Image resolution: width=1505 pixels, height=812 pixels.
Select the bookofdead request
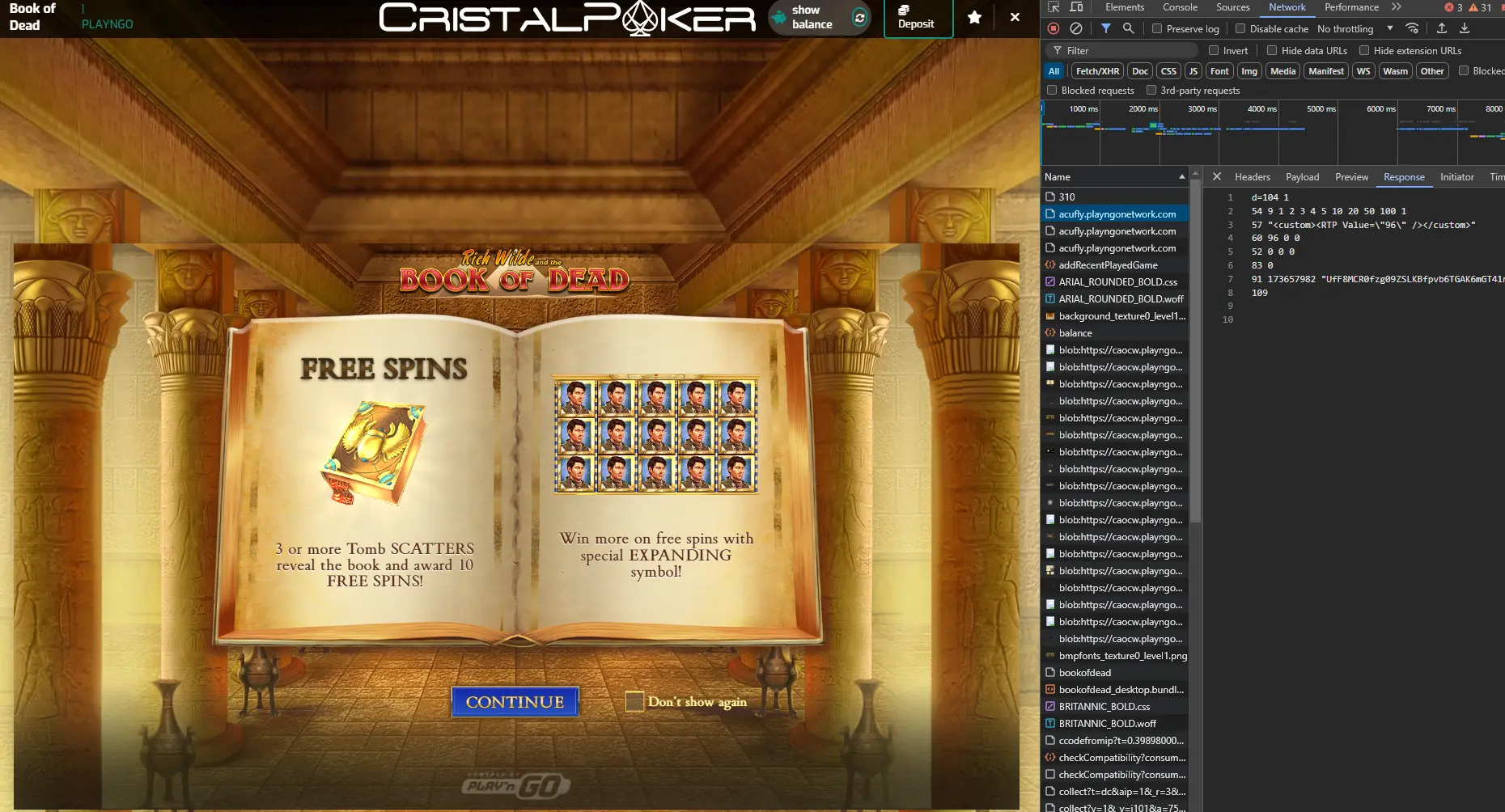(1115, 672)
